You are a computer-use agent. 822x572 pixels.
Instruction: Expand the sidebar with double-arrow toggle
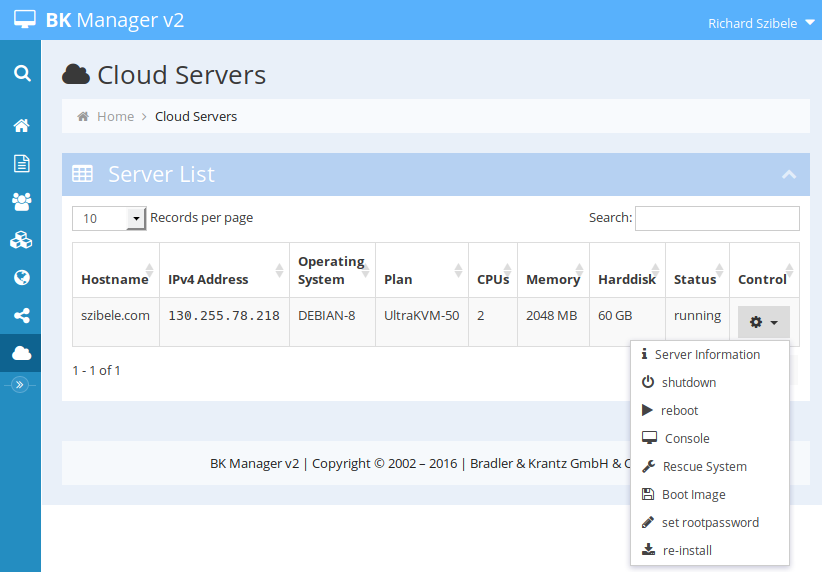pos(20,384)
